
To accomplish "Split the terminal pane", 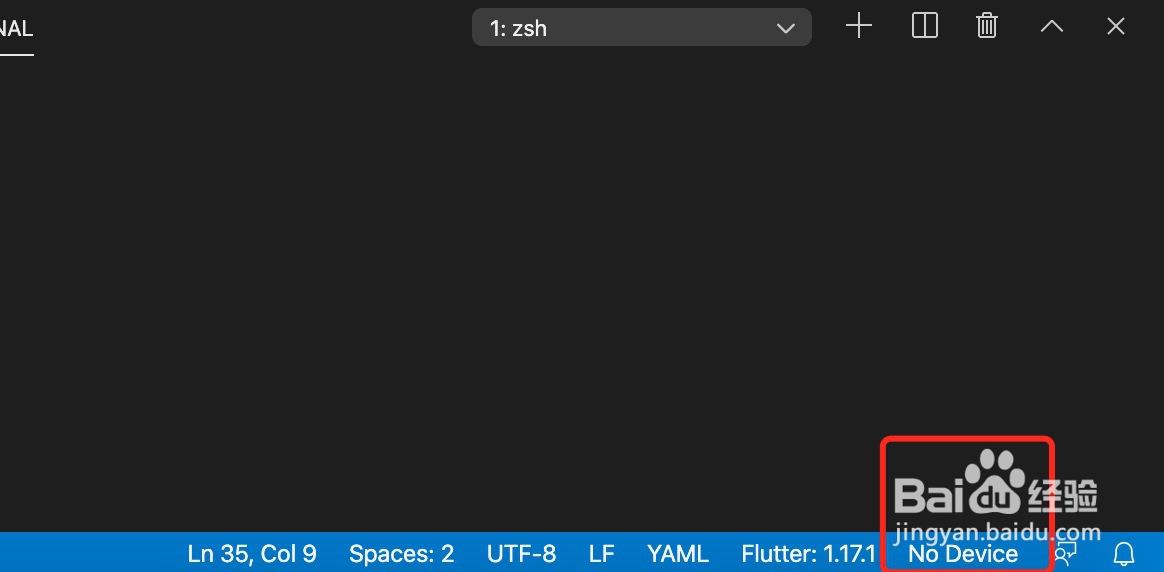I will pos(925,27).
